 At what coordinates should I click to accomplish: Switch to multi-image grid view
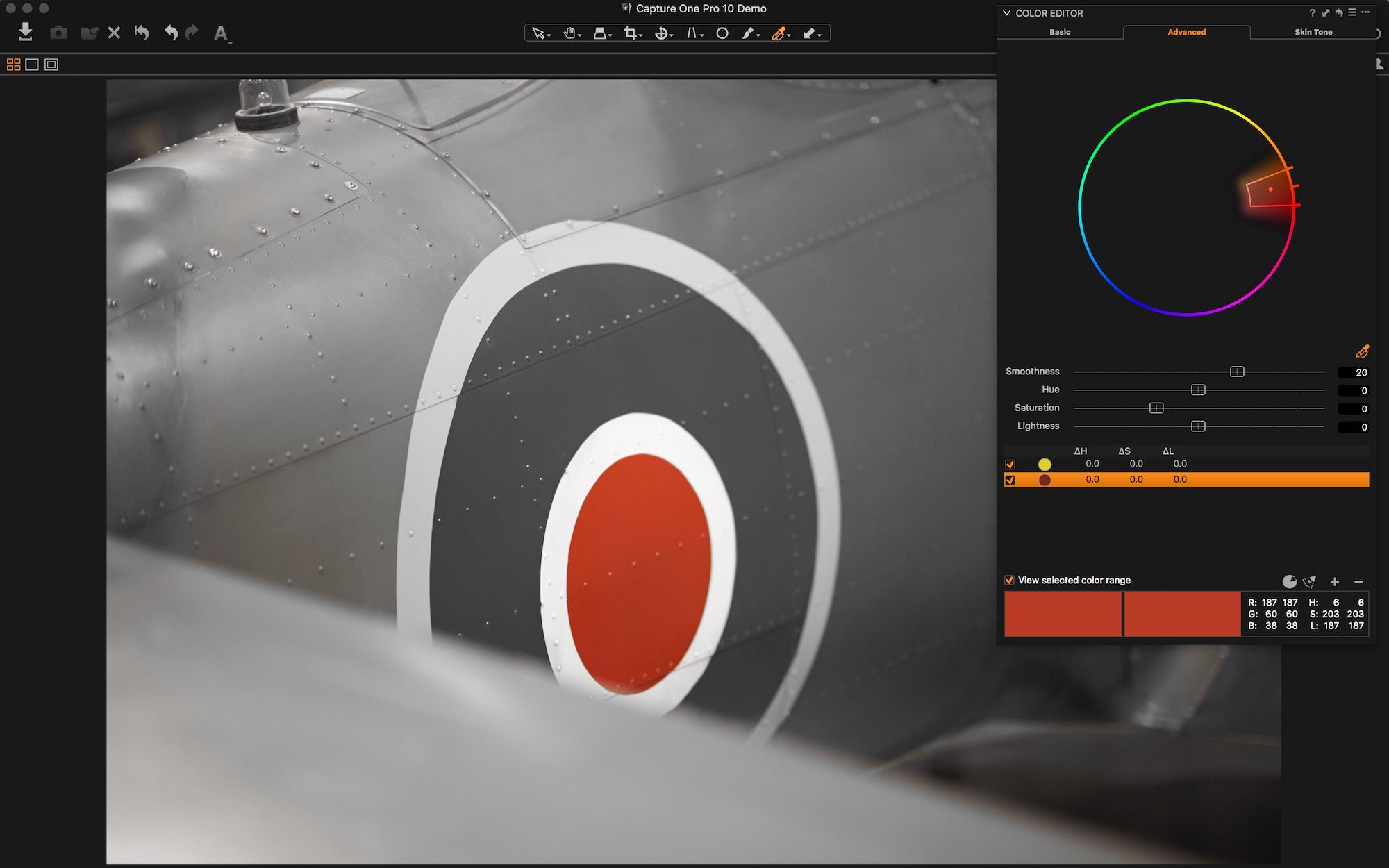pos(13,65)
